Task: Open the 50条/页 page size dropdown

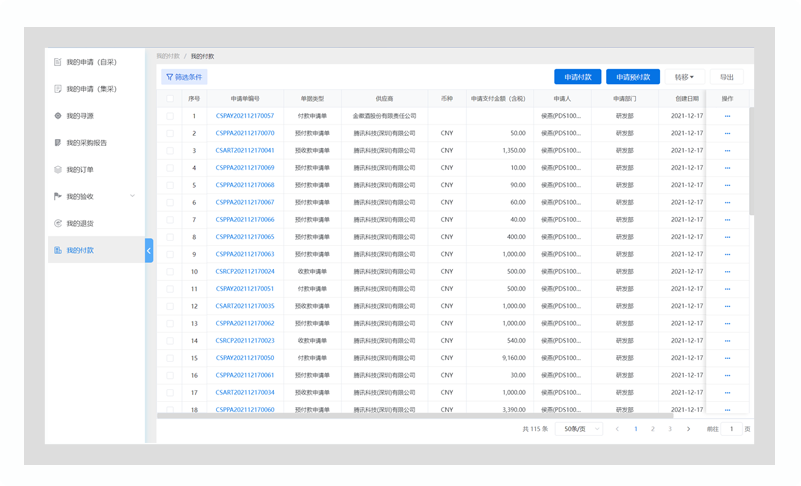Action: click(579, 429)
